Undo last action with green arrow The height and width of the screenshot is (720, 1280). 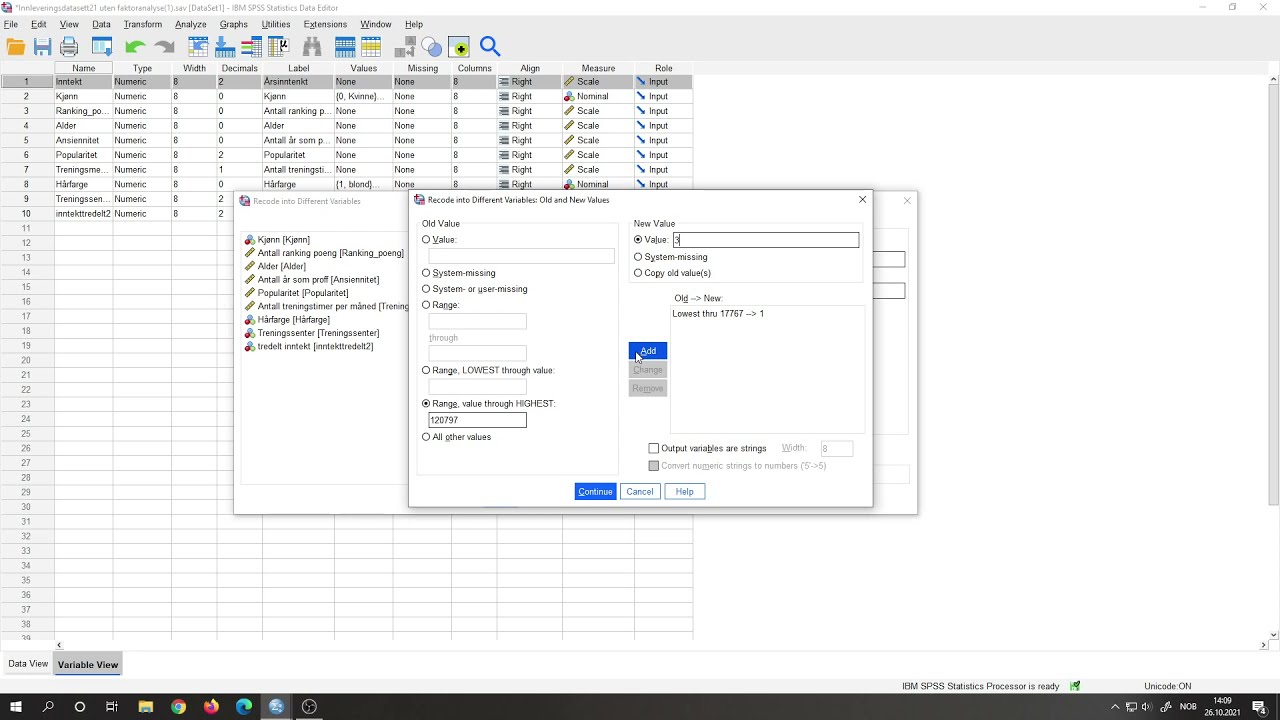135,47
